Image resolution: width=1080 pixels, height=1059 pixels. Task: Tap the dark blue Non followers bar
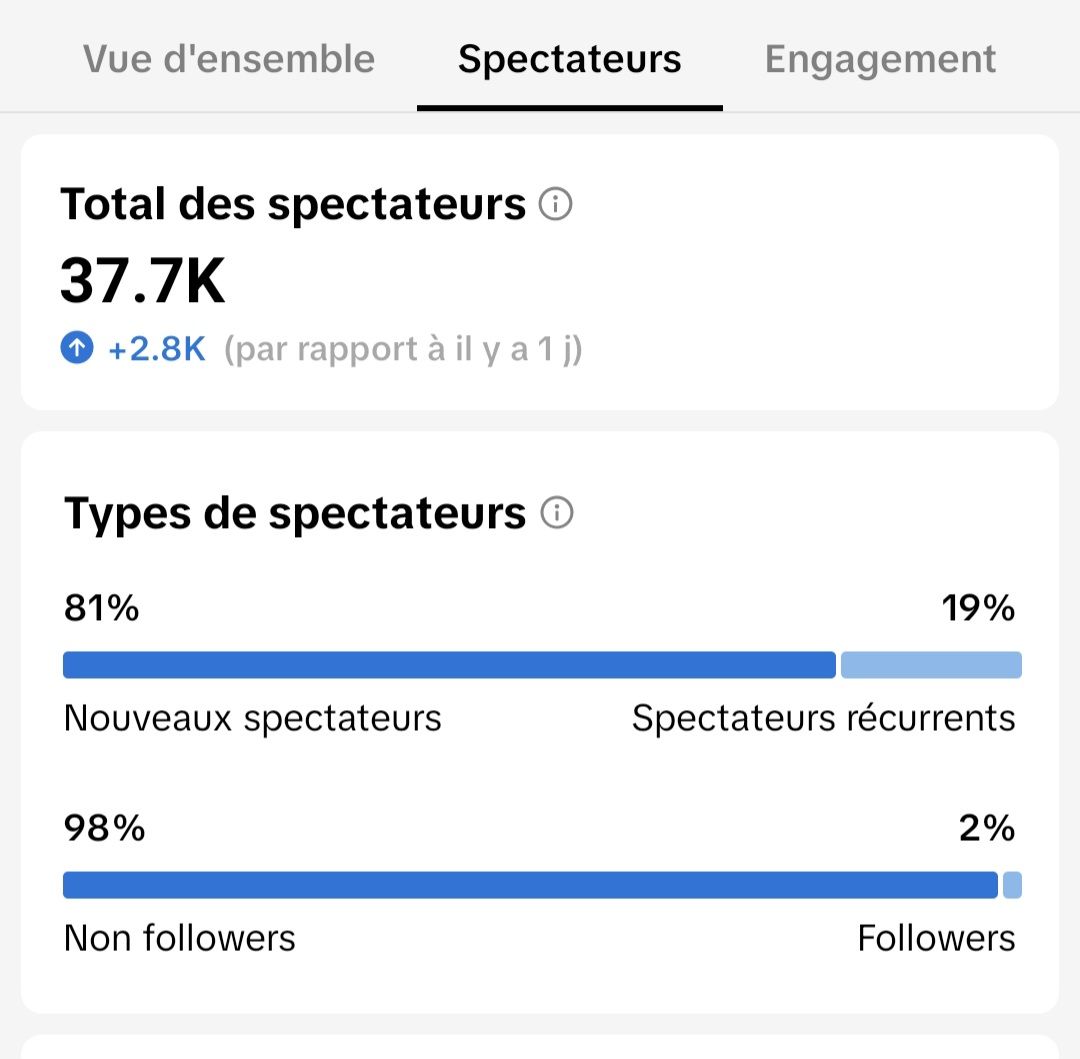tap(530, 885)
